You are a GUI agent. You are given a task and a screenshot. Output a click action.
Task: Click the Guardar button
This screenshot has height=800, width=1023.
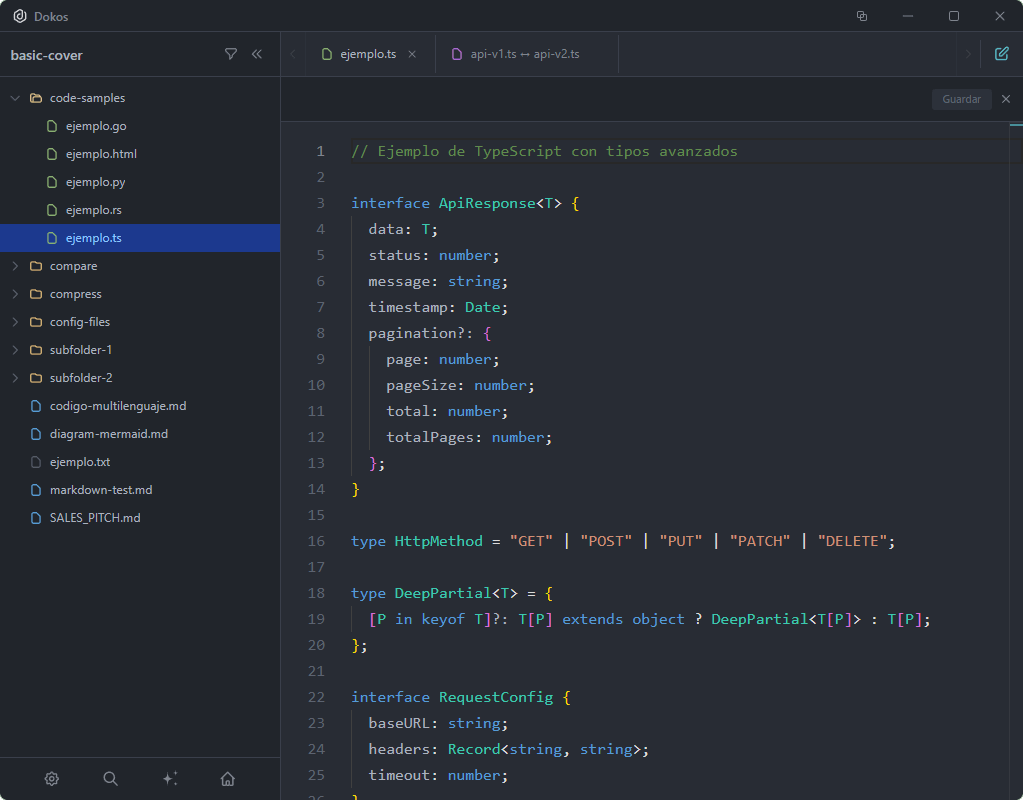click(960, 99)
